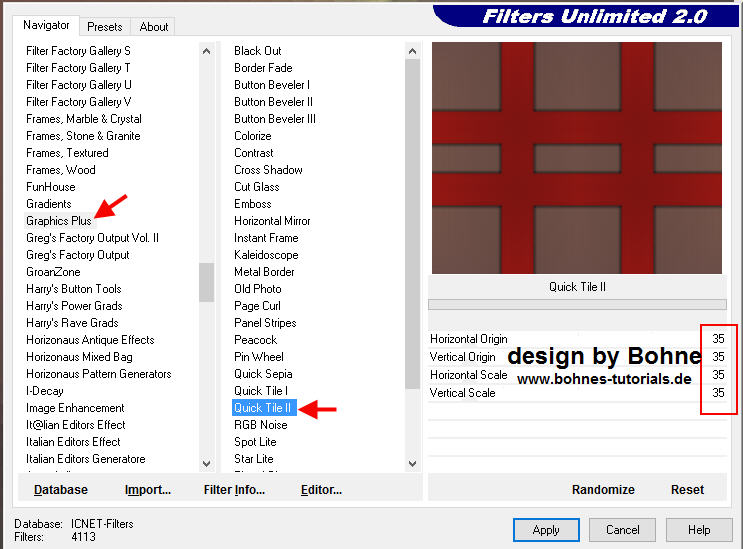Pick Filter Factory Gallery U entry
The image size is (743, 549).
[x=79, y=85]
